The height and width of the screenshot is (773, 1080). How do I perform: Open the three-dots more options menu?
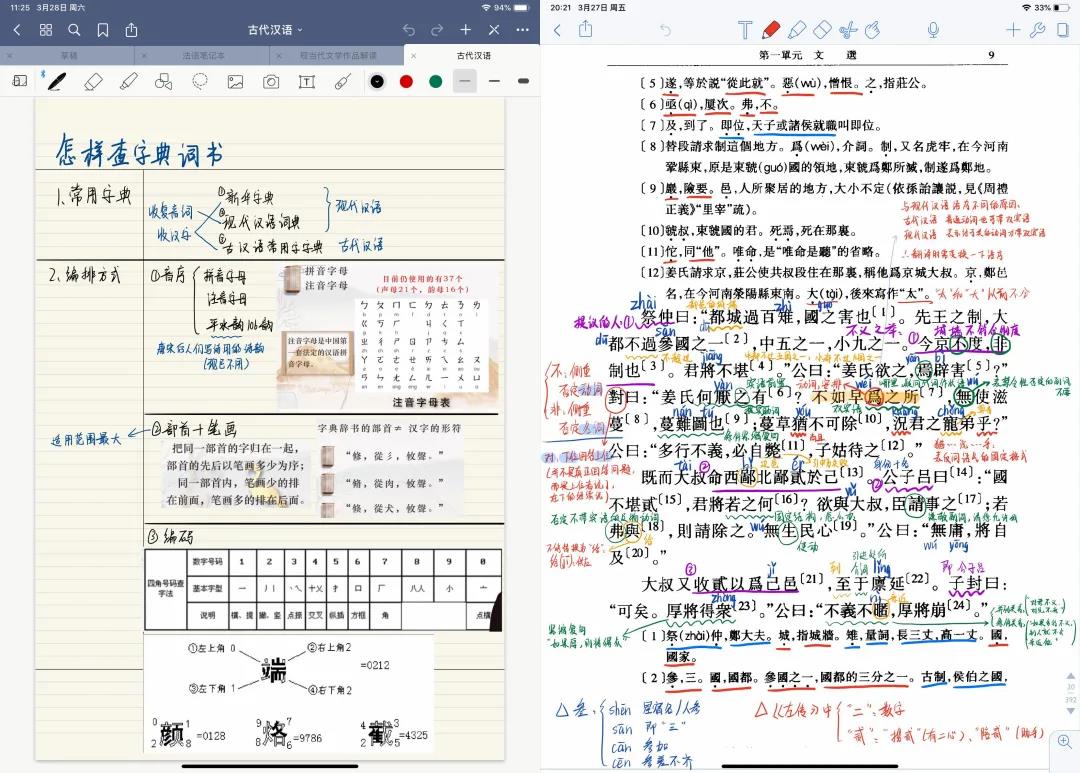pos(522,30)
